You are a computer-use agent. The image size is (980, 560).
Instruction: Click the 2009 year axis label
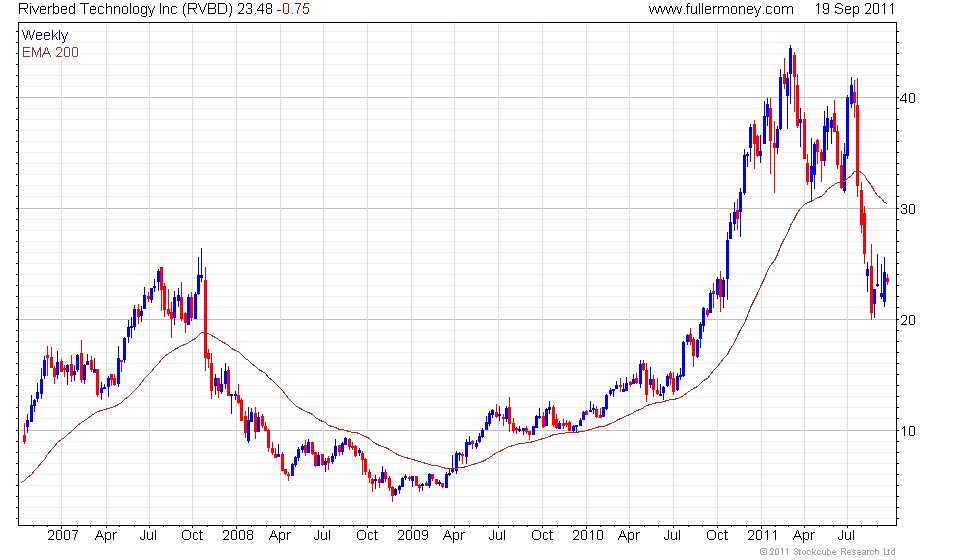point(412,535)
